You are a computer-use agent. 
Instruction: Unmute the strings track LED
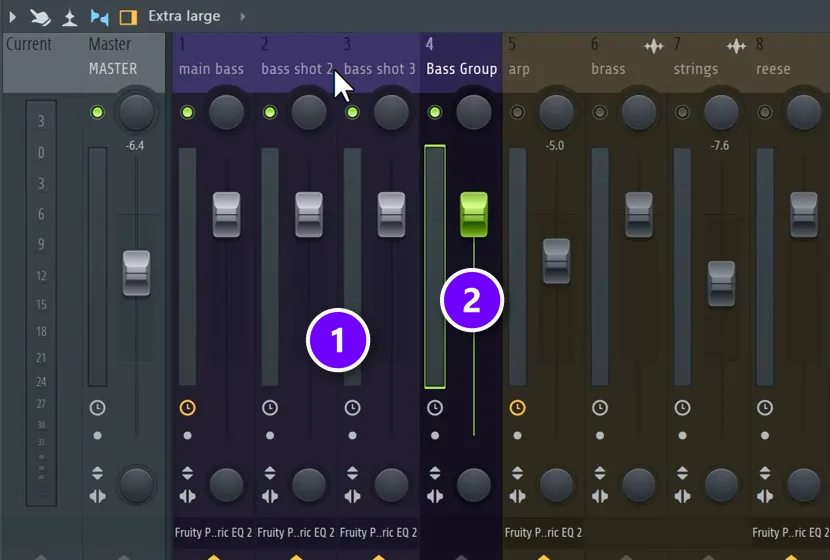click(x=682, y=112)
